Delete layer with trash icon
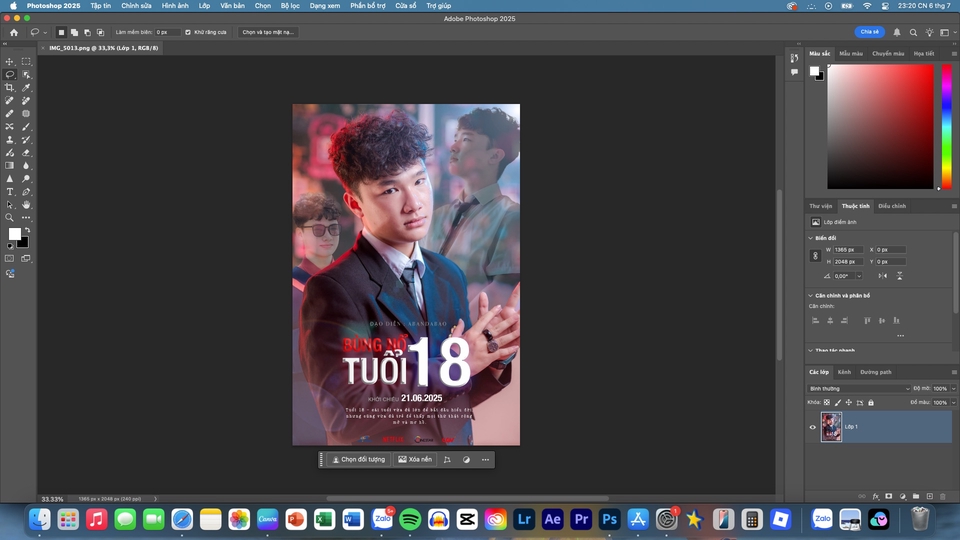The image size is (960, 540). pyautogui.click(x=943, y=497)
